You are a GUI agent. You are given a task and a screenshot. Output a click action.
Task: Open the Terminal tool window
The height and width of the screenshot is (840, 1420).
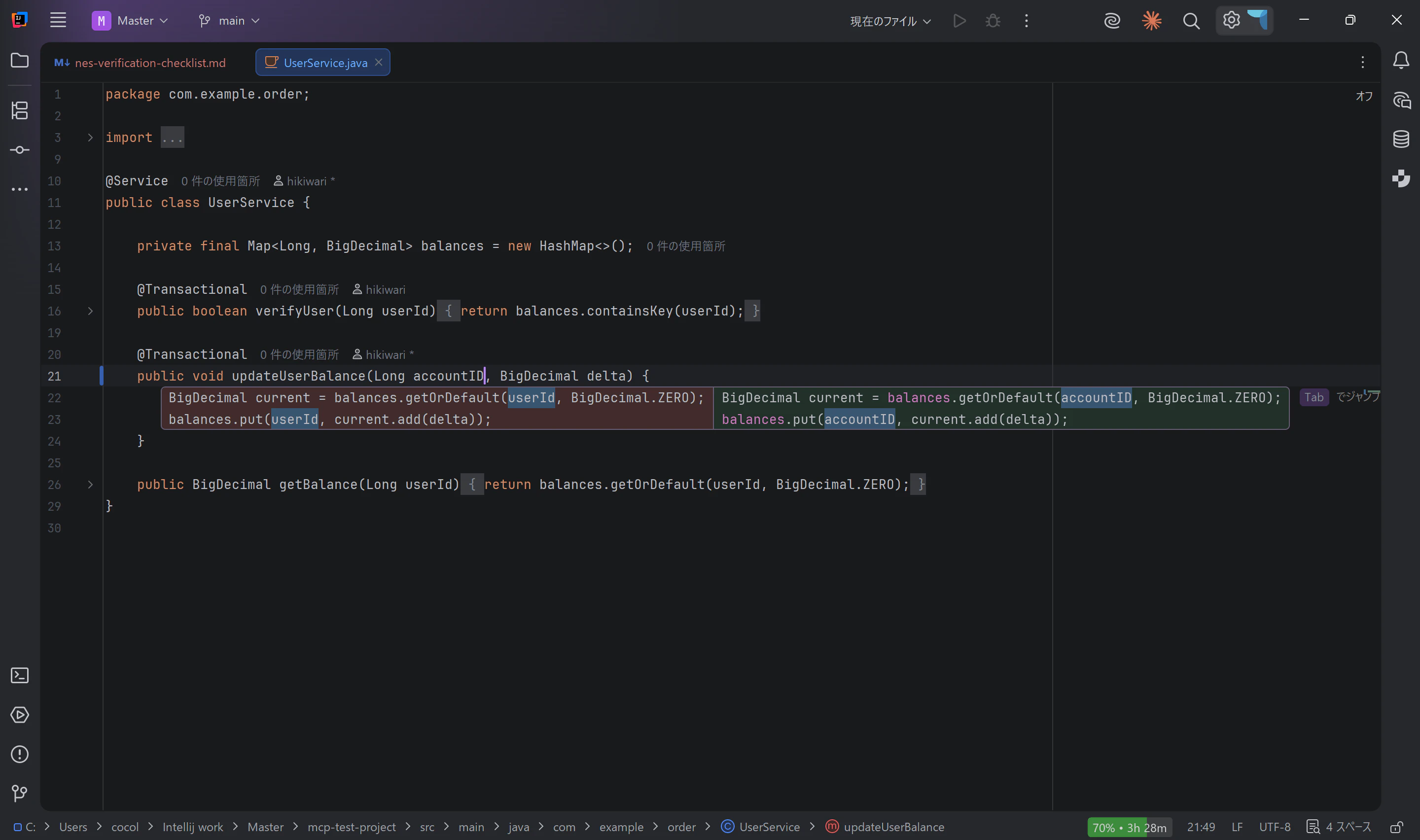[x=20, y=675]
